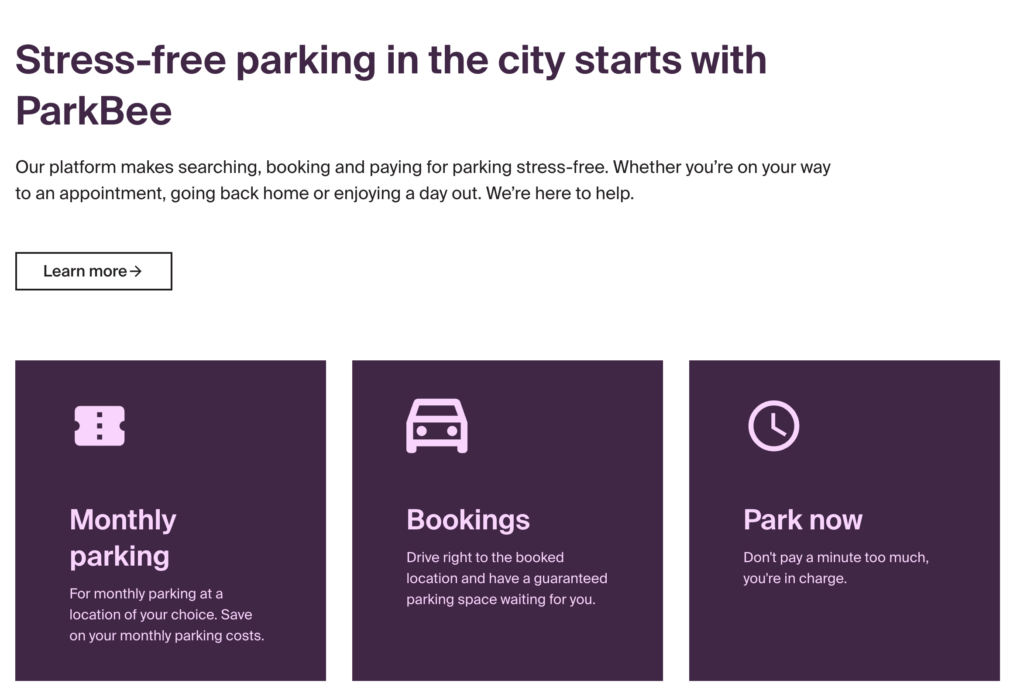Screen dimensions: 1024x698
Task: Open the Learn more button
Action: coord(93,271)
